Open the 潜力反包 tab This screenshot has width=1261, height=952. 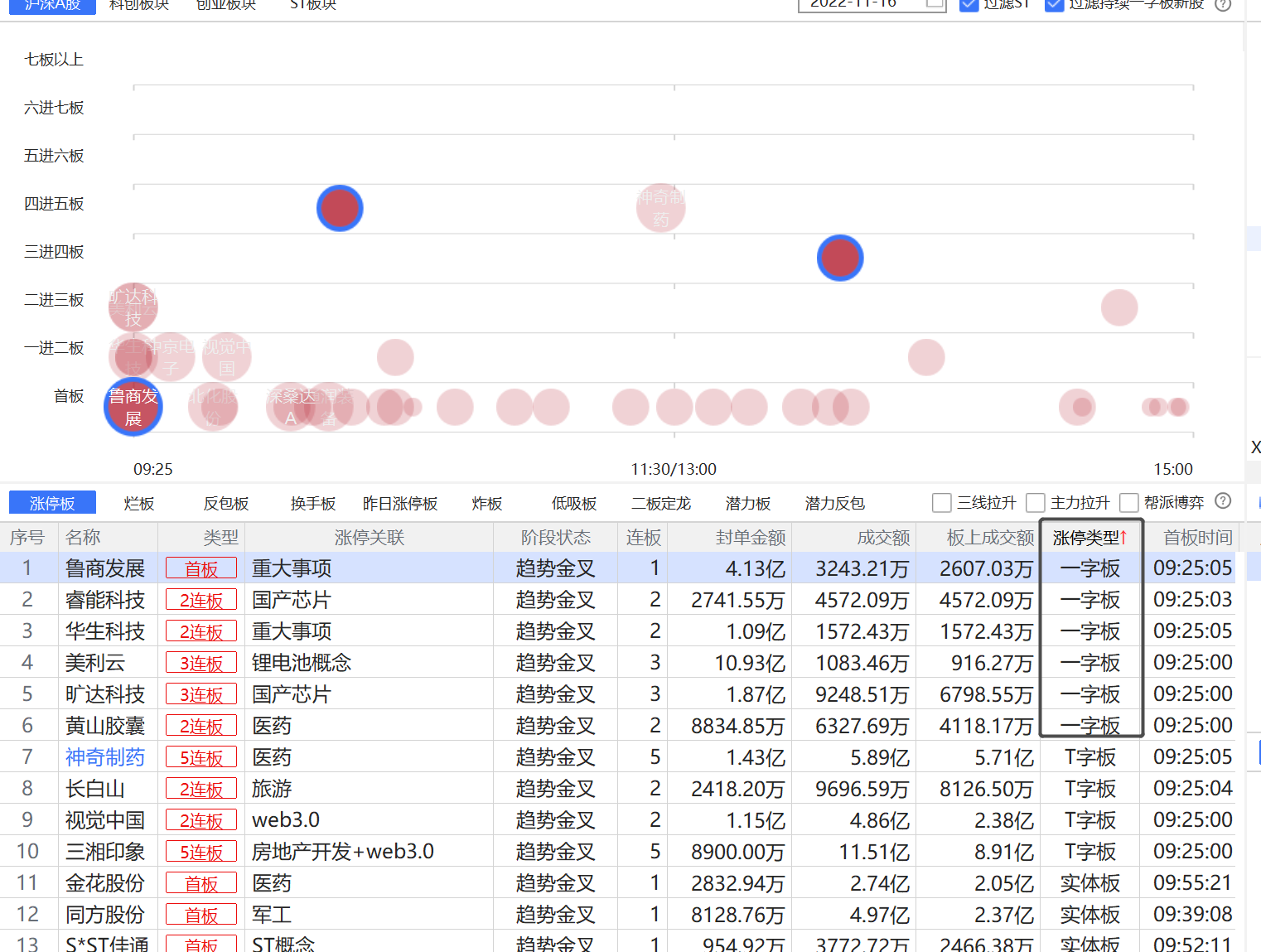coord(835,503)
